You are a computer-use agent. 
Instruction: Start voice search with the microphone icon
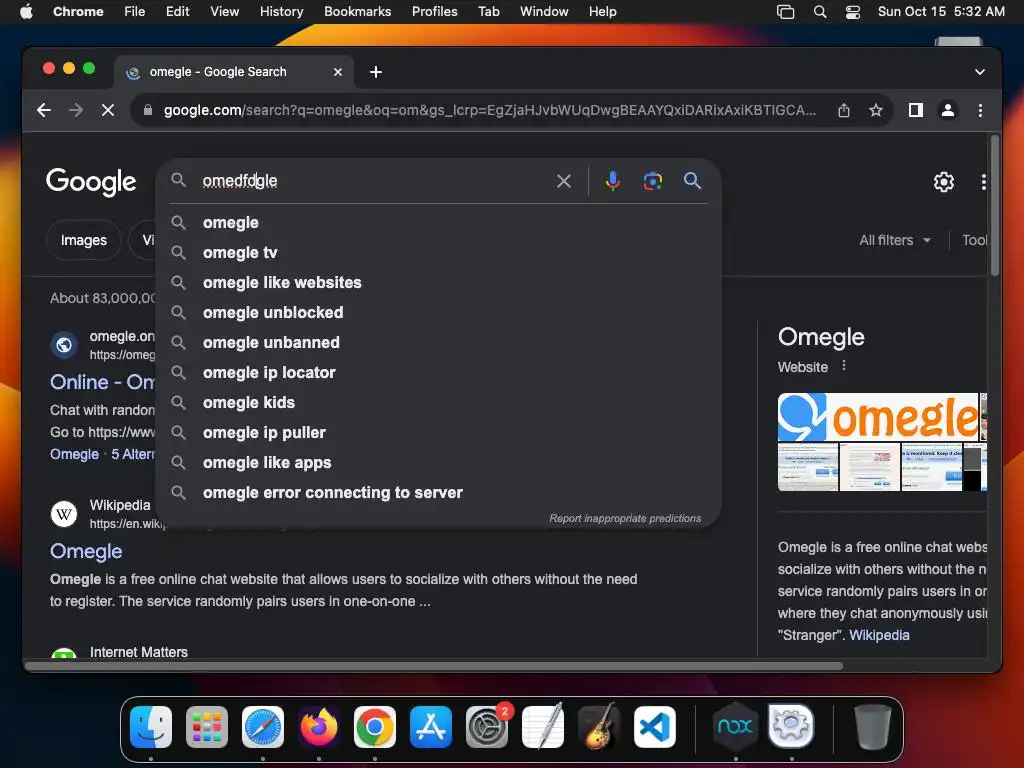[x=613, y=181]
